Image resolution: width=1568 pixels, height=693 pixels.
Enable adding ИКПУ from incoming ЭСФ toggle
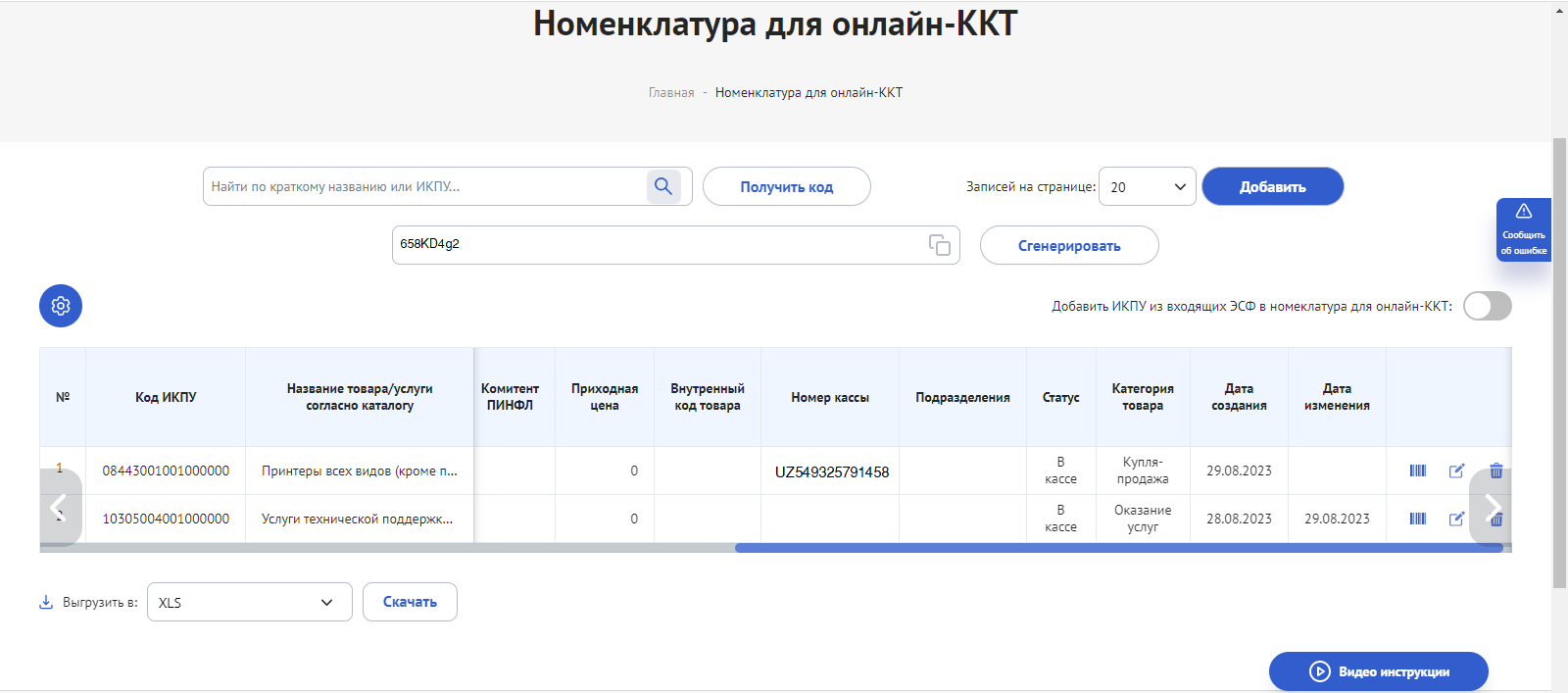coord(1487,306)
